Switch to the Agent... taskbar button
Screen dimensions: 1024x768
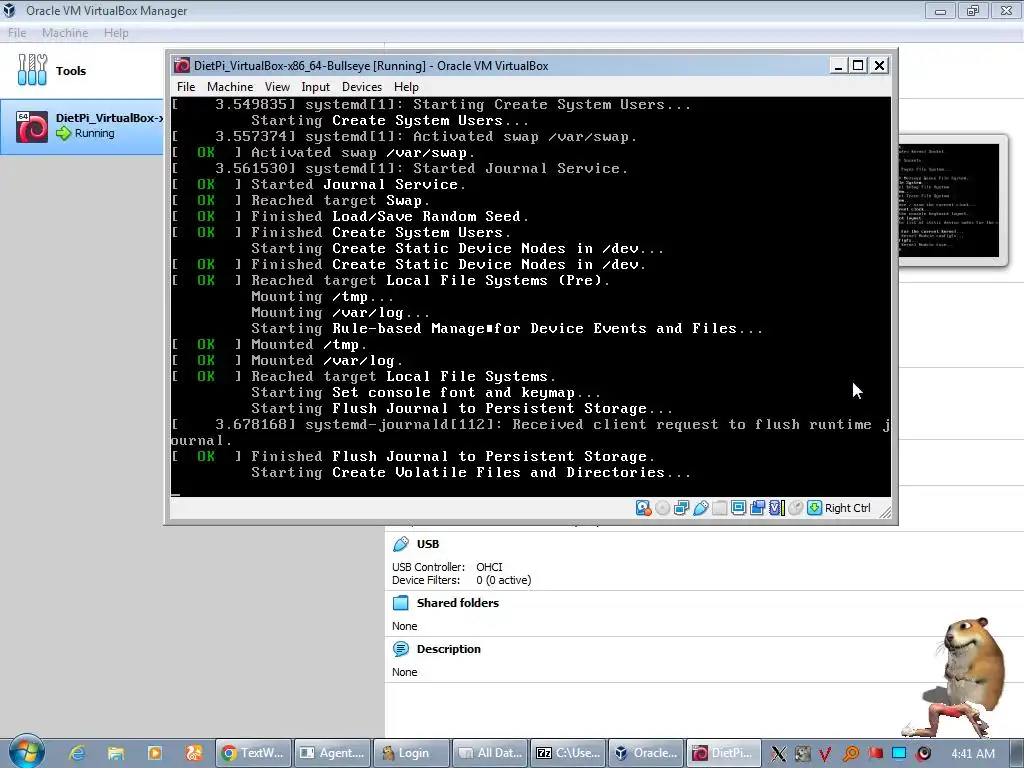click(332, 753)
